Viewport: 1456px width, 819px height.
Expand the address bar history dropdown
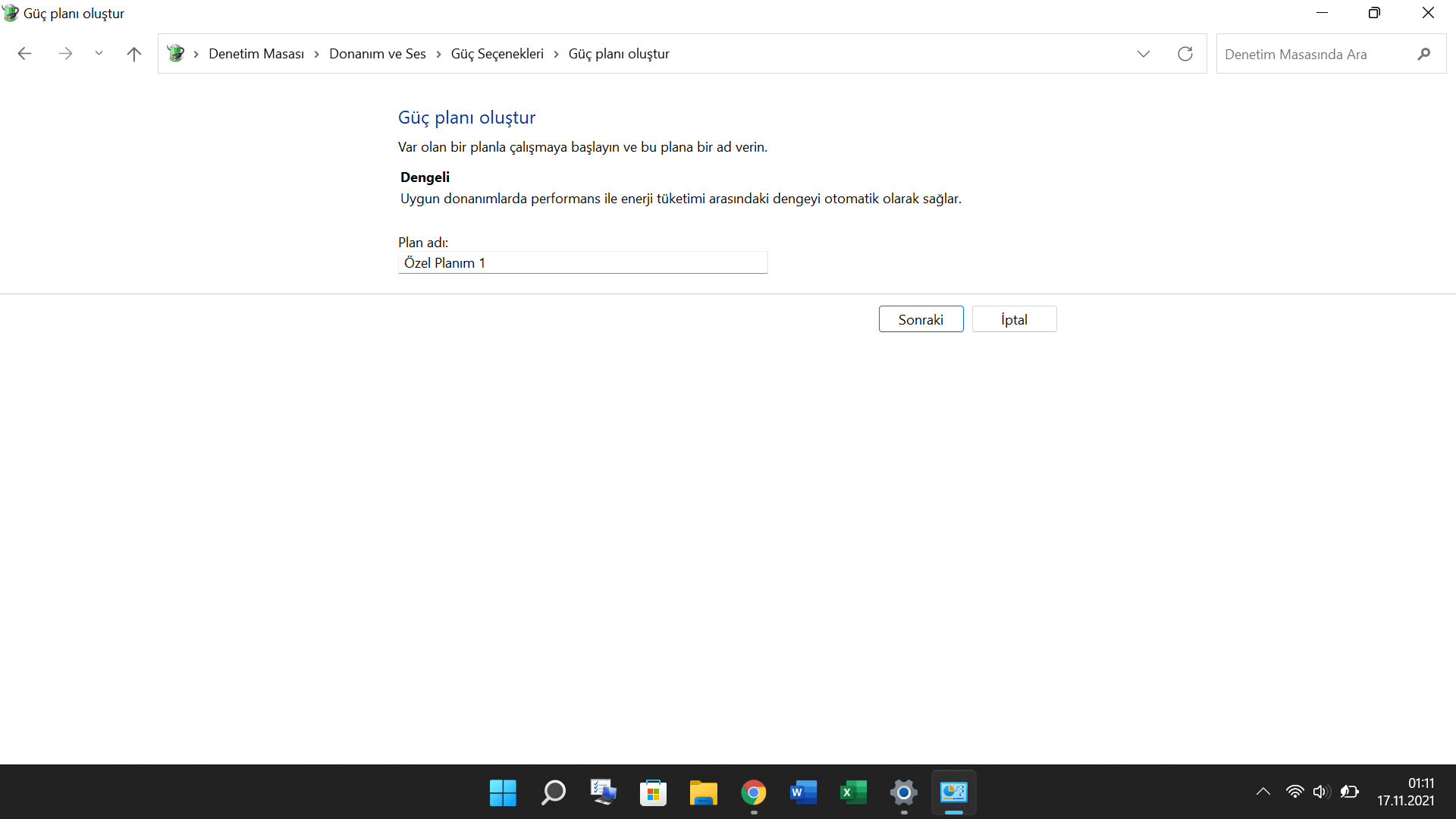coord(1143,54)
